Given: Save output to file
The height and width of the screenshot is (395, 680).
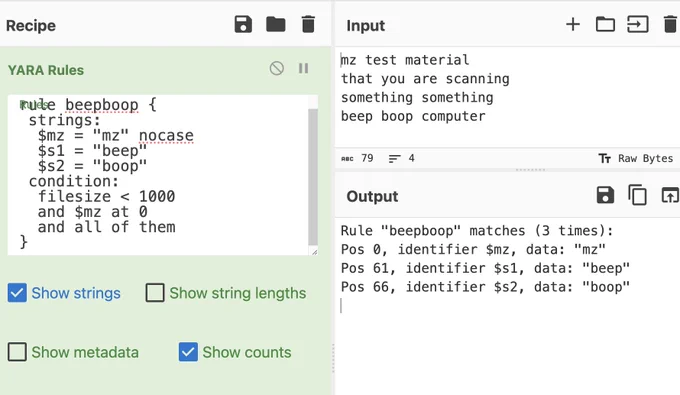Looking at the screenshot, I should pyautogui.click(x=605, y=196).
